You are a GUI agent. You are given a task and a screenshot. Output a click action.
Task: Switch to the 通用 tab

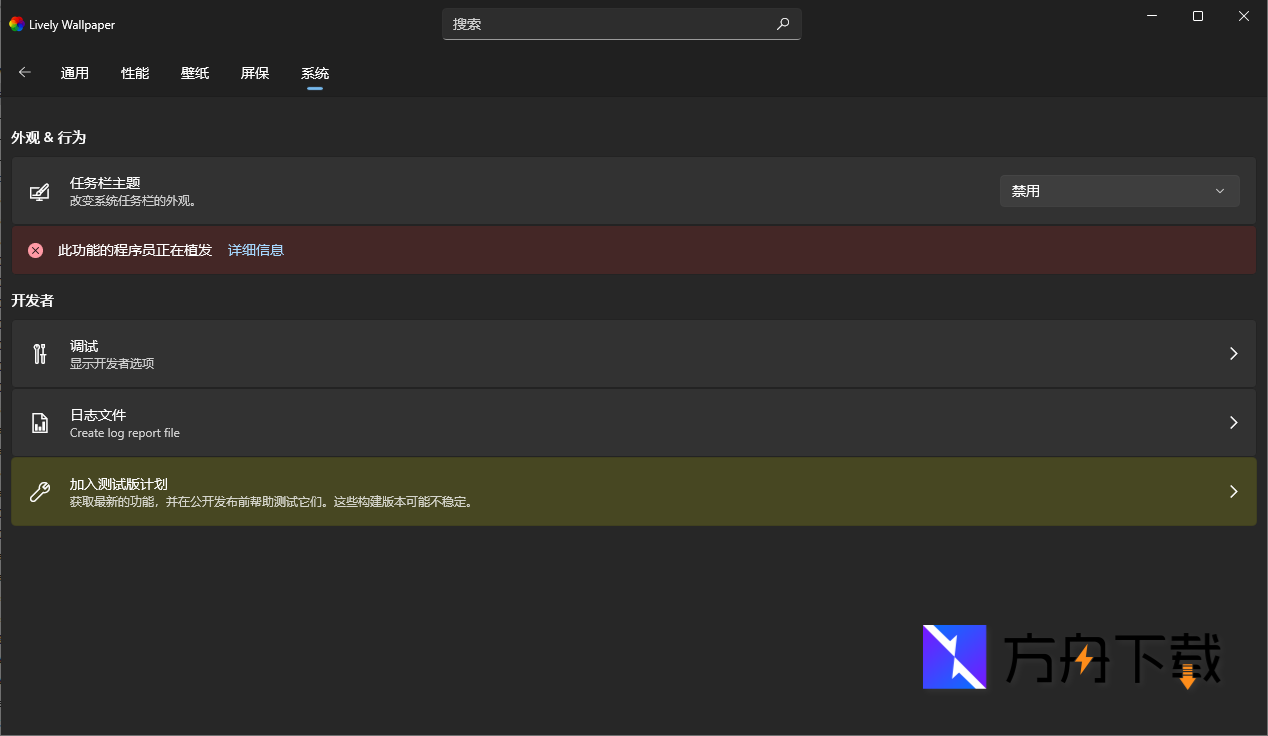point(75,73)
